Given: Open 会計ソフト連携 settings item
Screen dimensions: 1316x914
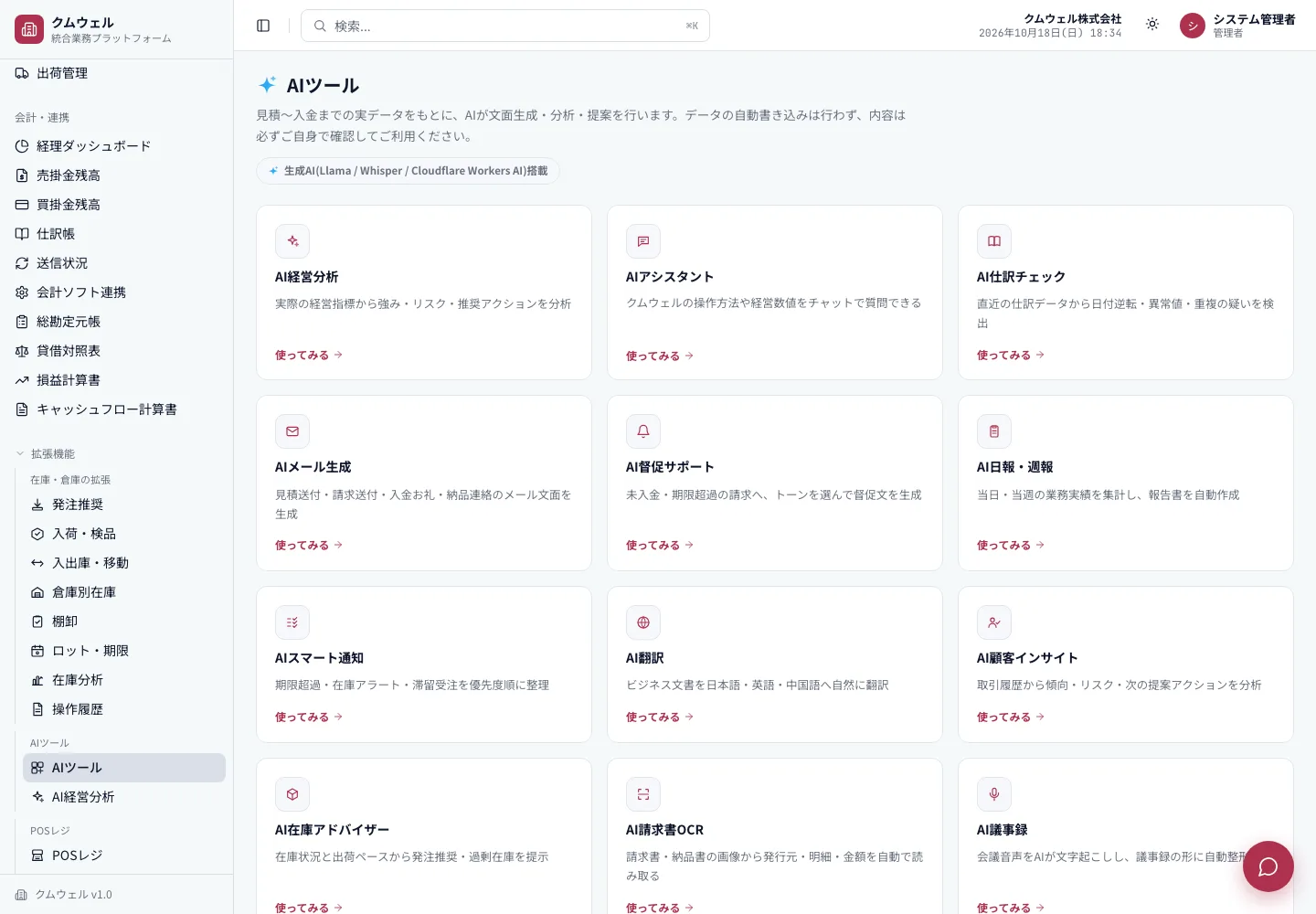Looking at the screenshot, I should pos(116,292).
